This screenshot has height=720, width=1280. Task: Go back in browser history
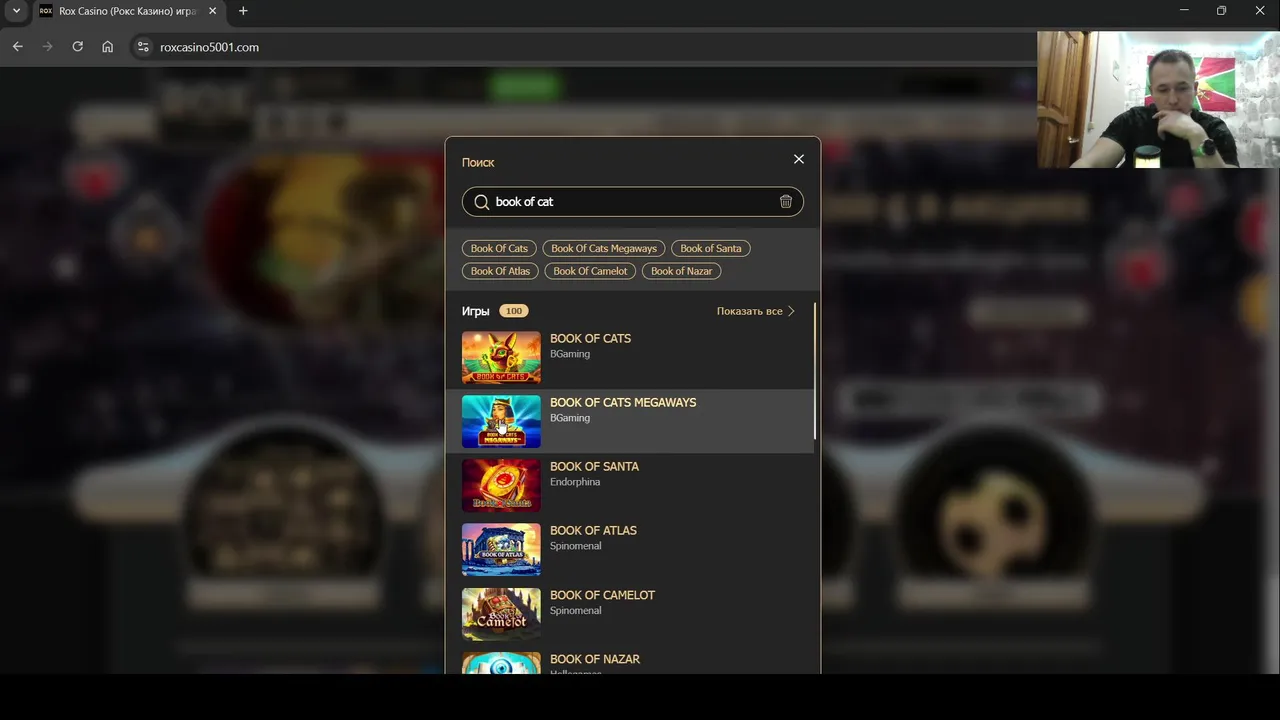click(x=17, y=47)
